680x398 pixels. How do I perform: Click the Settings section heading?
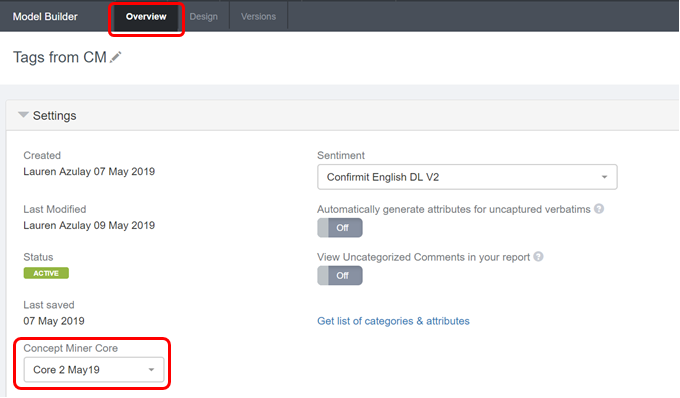click(55, 115)
